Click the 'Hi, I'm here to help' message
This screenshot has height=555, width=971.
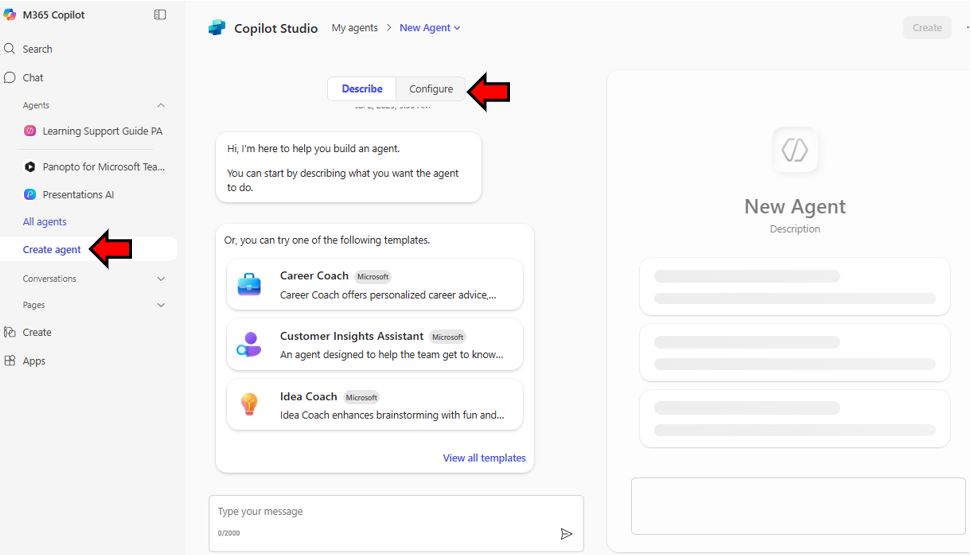[349, 167]
